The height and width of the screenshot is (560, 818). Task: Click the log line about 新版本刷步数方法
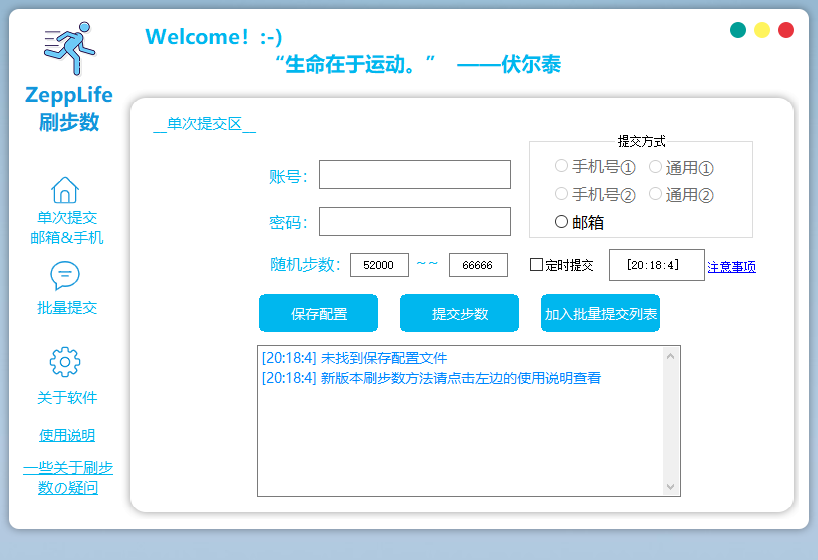[431, 378]
